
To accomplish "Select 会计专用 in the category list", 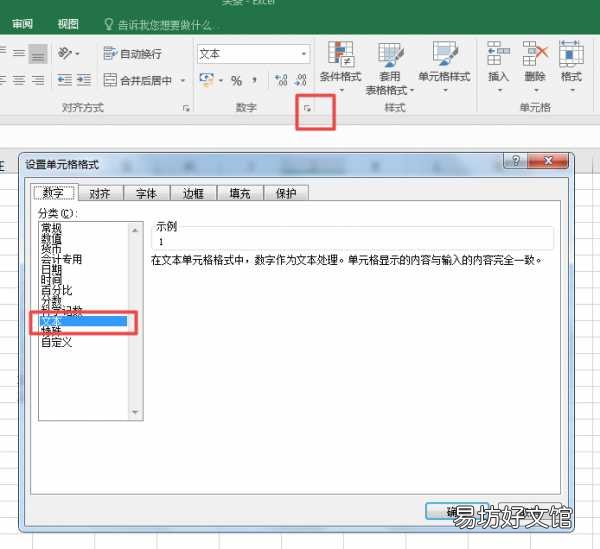I will (x=61, y=259).
